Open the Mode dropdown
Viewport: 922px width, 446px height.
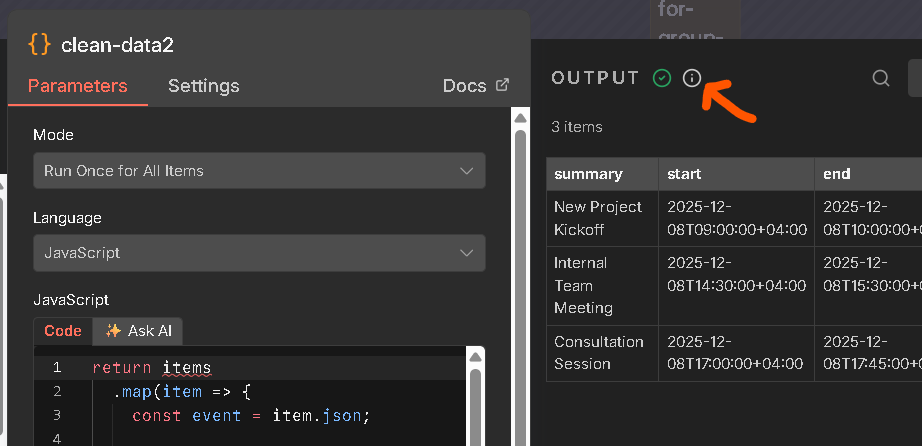[259, 171]
